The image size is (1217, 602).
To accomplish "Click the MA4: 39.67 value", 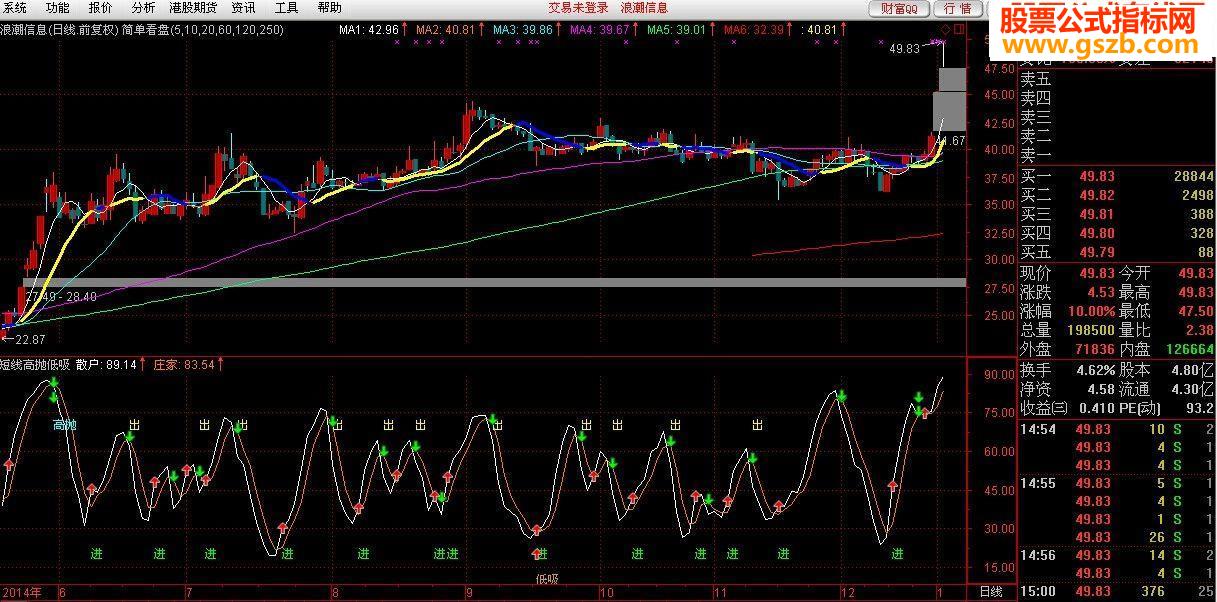I will coord(600,30).
